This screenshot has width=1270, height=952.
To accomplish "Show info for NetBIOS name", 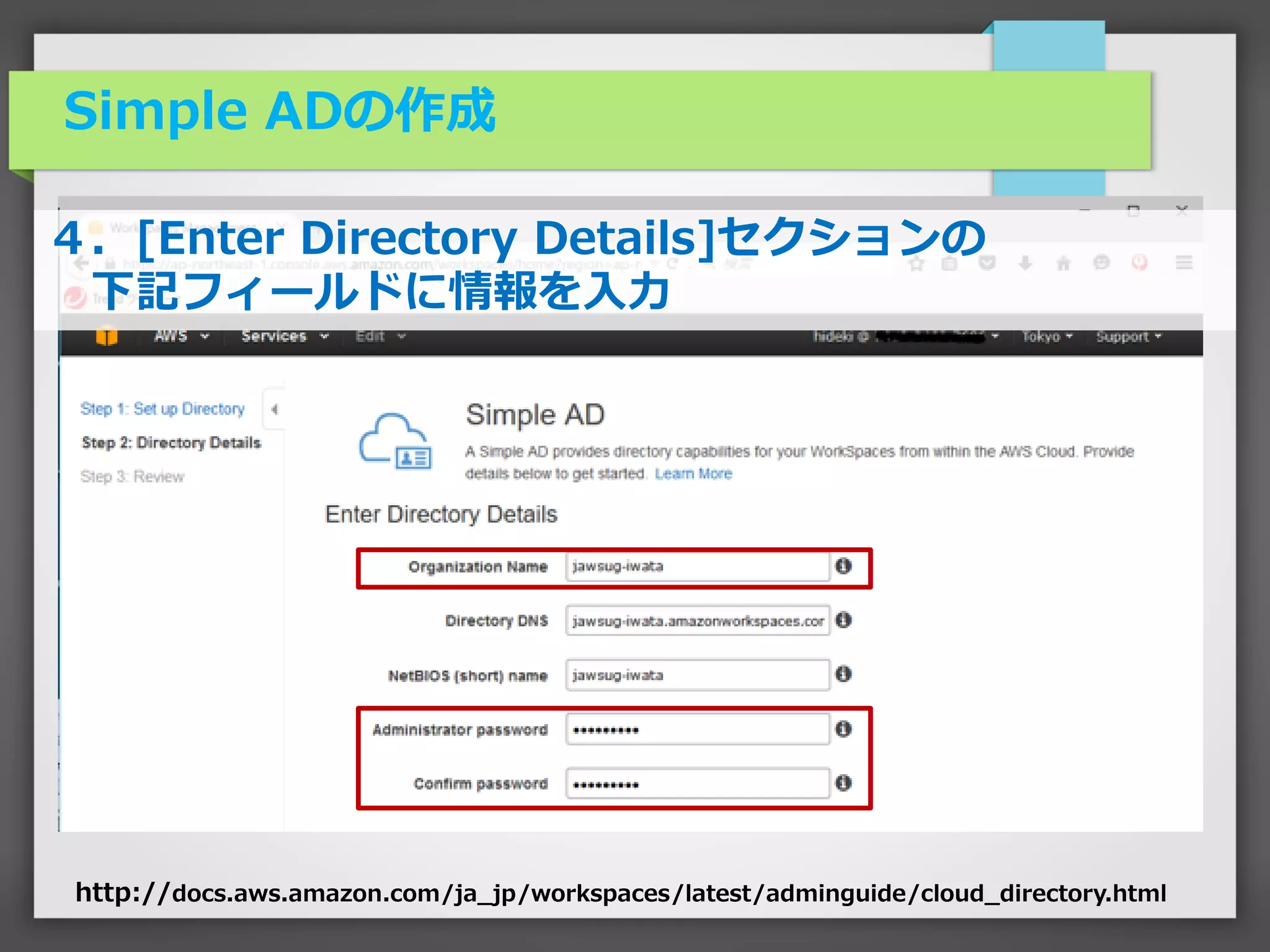I will 843,674.
